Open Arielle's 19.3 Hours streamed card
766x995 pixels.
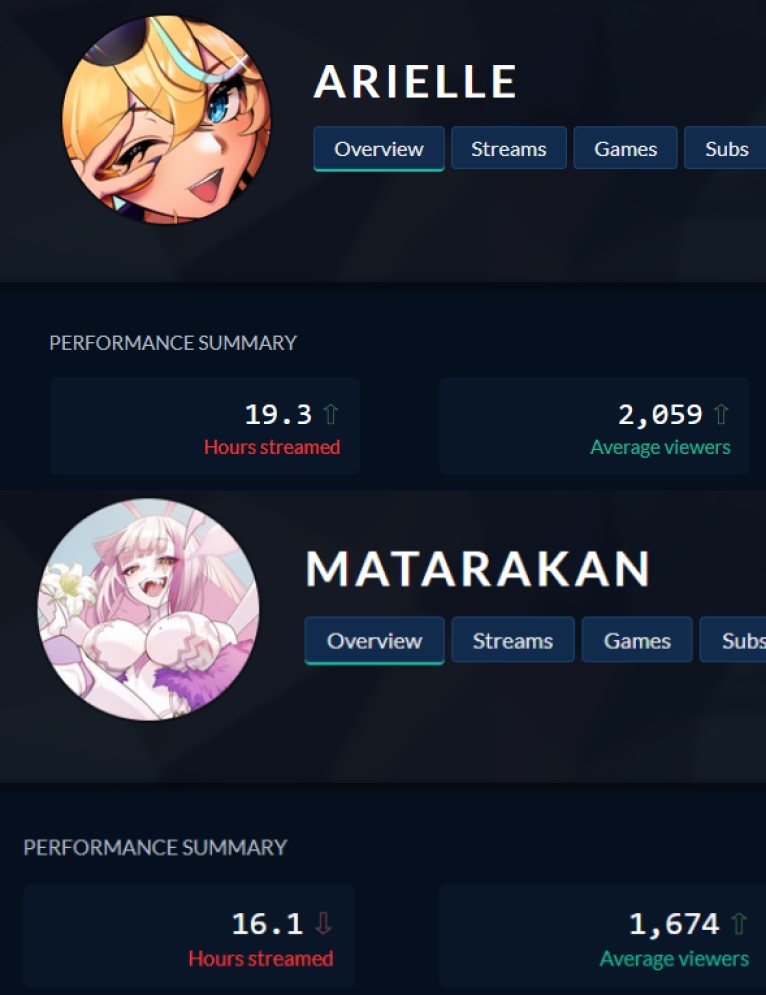[x=204, y=426]
